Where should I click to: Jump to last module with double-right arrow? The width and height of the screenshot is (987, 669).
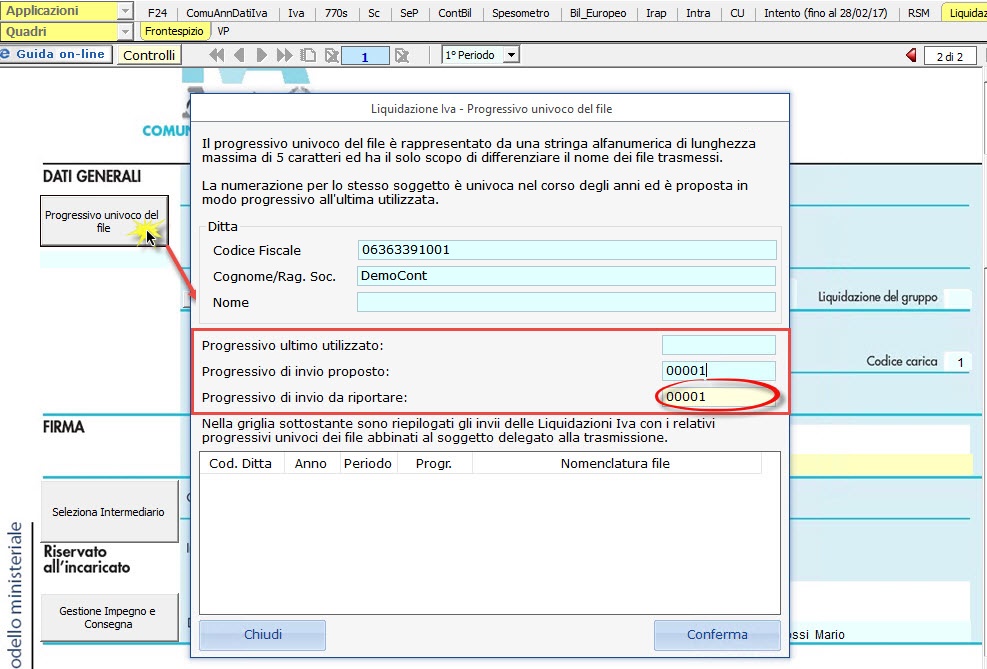click(x=285, y=56)
